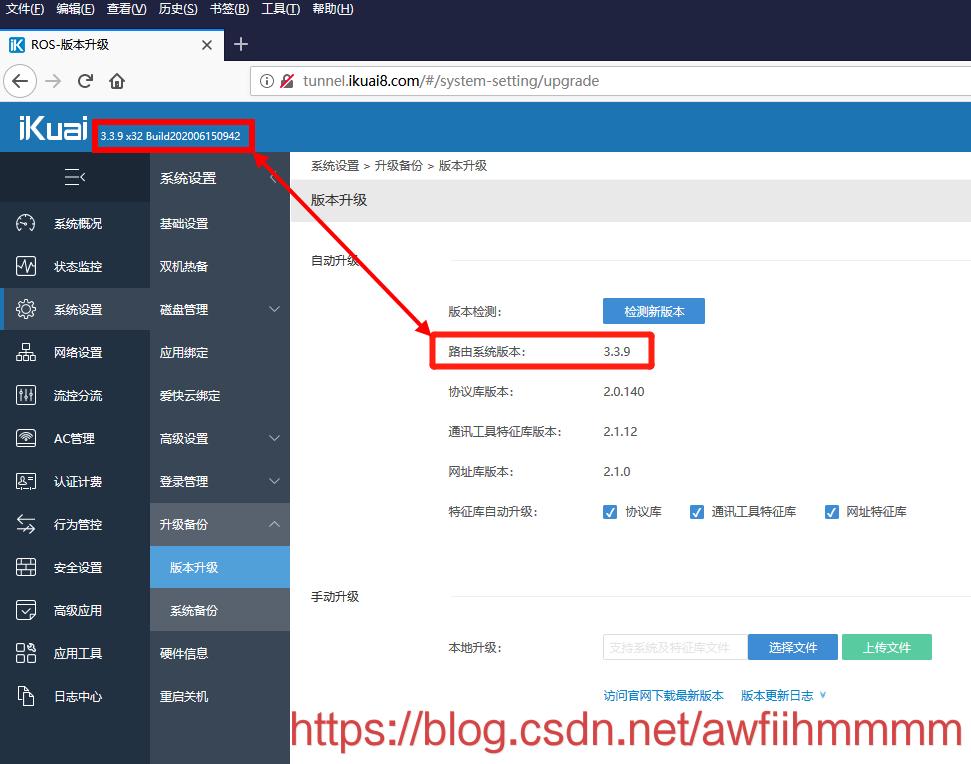
Task: Open the 书签(B) menu
Action: tap(229, 9)
